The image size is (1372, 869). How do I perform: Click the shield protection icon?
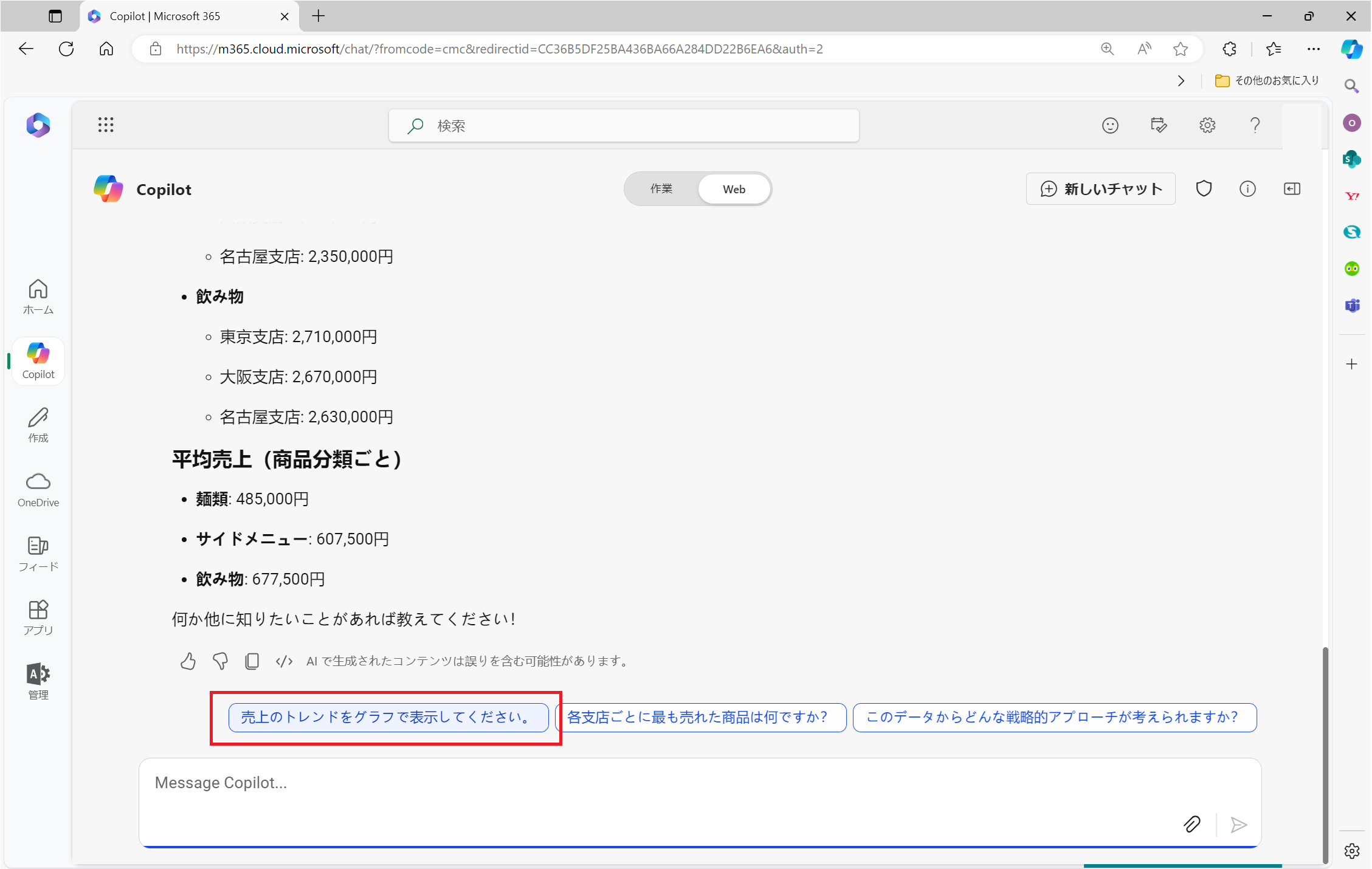(1204, 189)
